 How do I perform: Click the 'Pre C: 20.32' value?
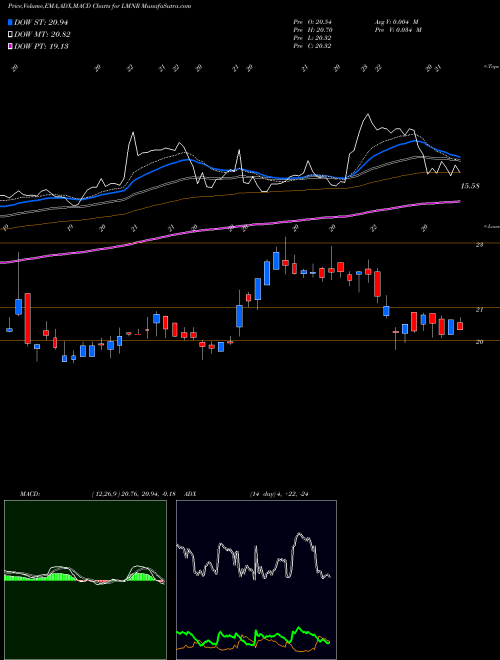pos(312,46)
